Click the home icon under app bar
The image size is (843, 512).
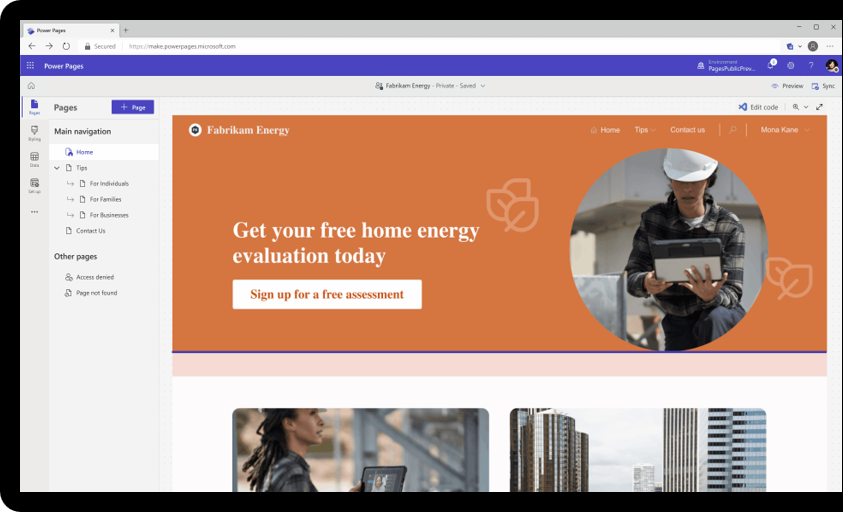point(31,86)
